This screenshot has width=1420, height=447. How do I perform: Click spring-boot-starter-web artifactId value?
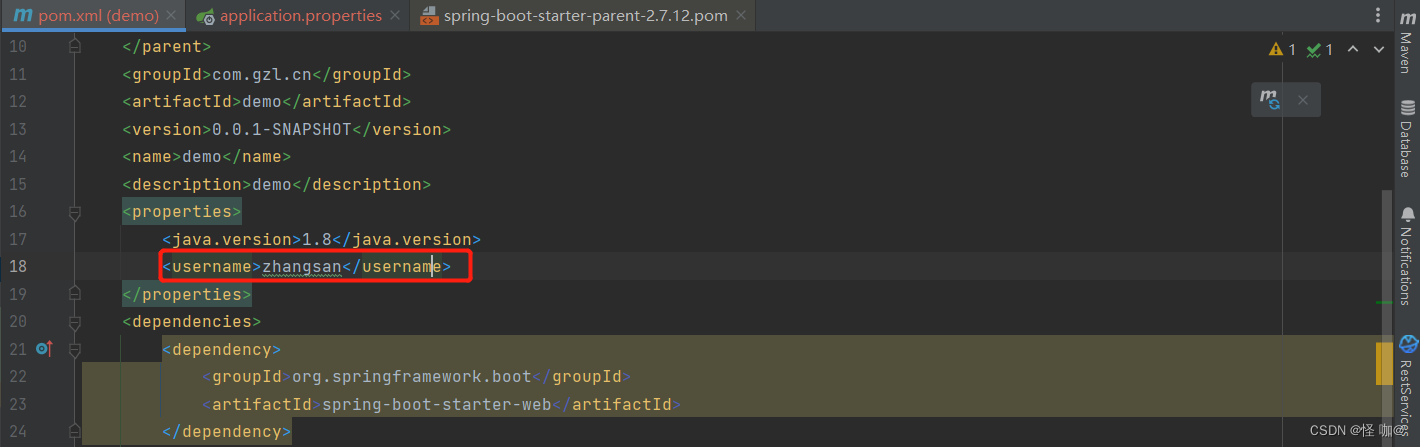[x=437, y=404]
